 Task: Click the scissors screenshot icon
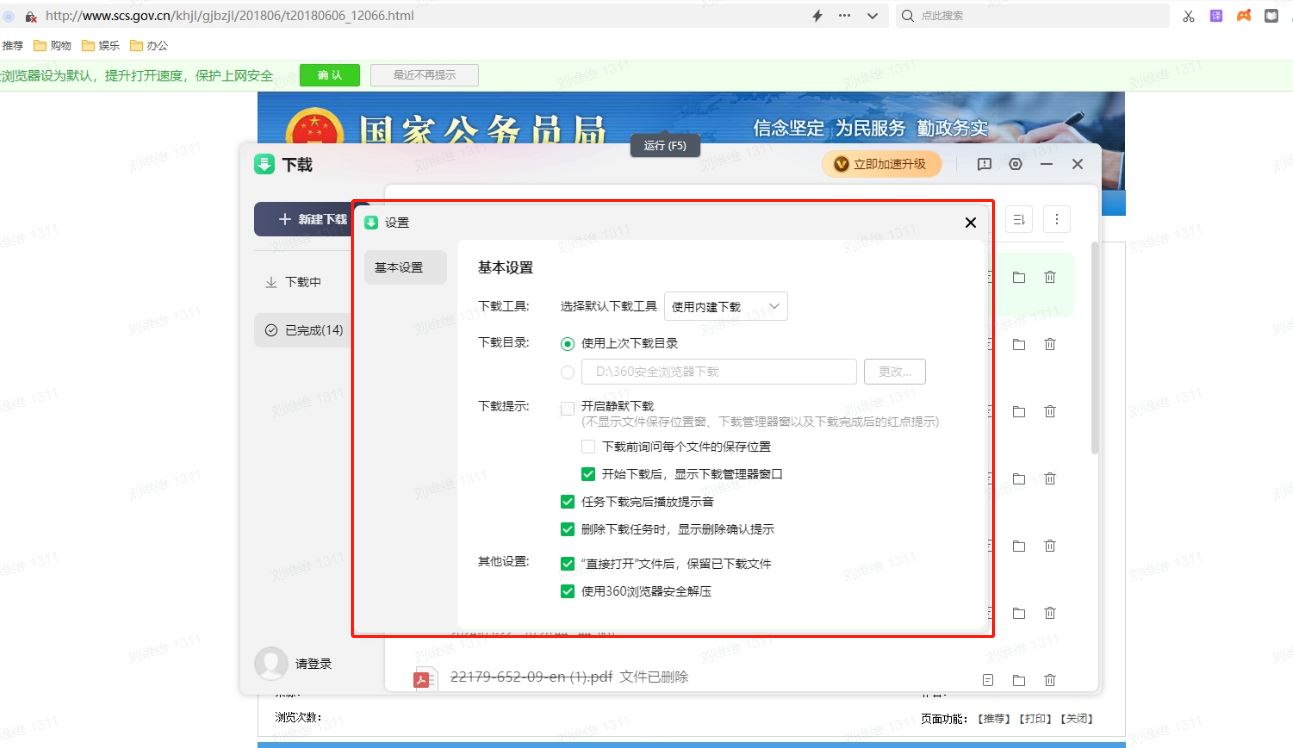point(1189,16)
